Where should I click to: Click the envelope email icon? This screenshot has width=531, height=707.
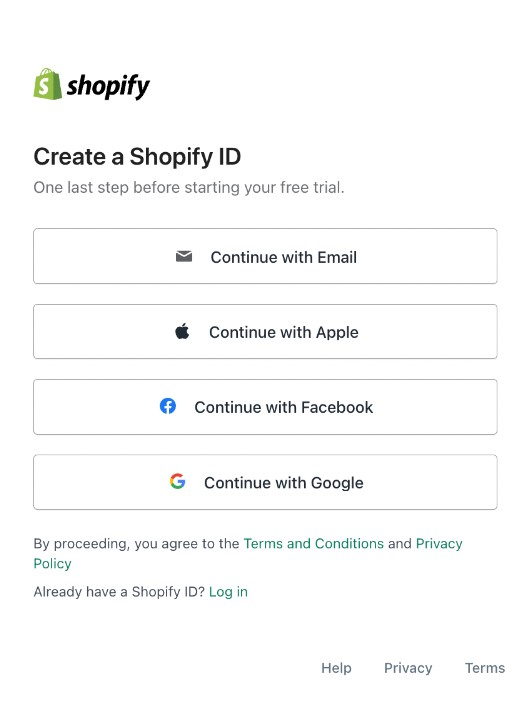click(184, 257)
